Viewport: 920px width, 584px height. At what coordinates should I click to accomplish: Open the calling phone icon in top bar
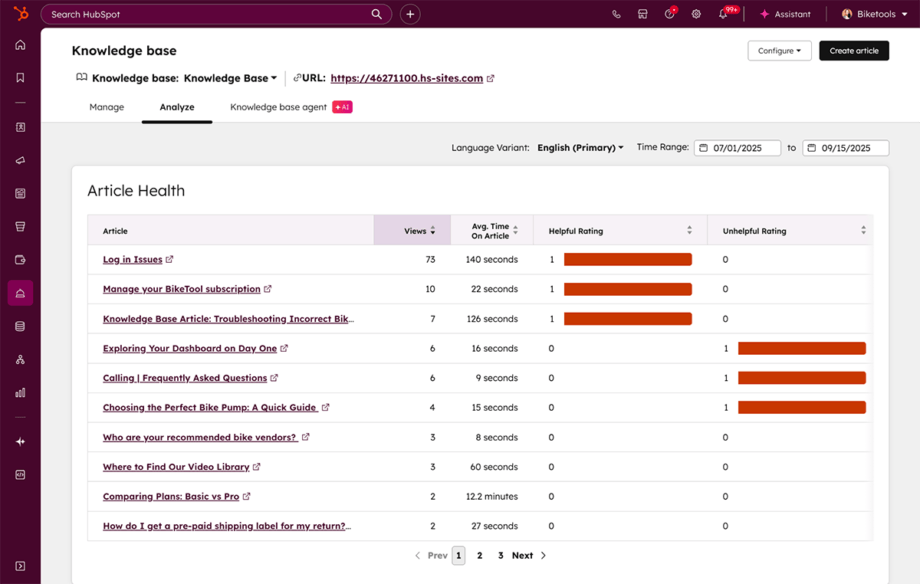point(617,14)
